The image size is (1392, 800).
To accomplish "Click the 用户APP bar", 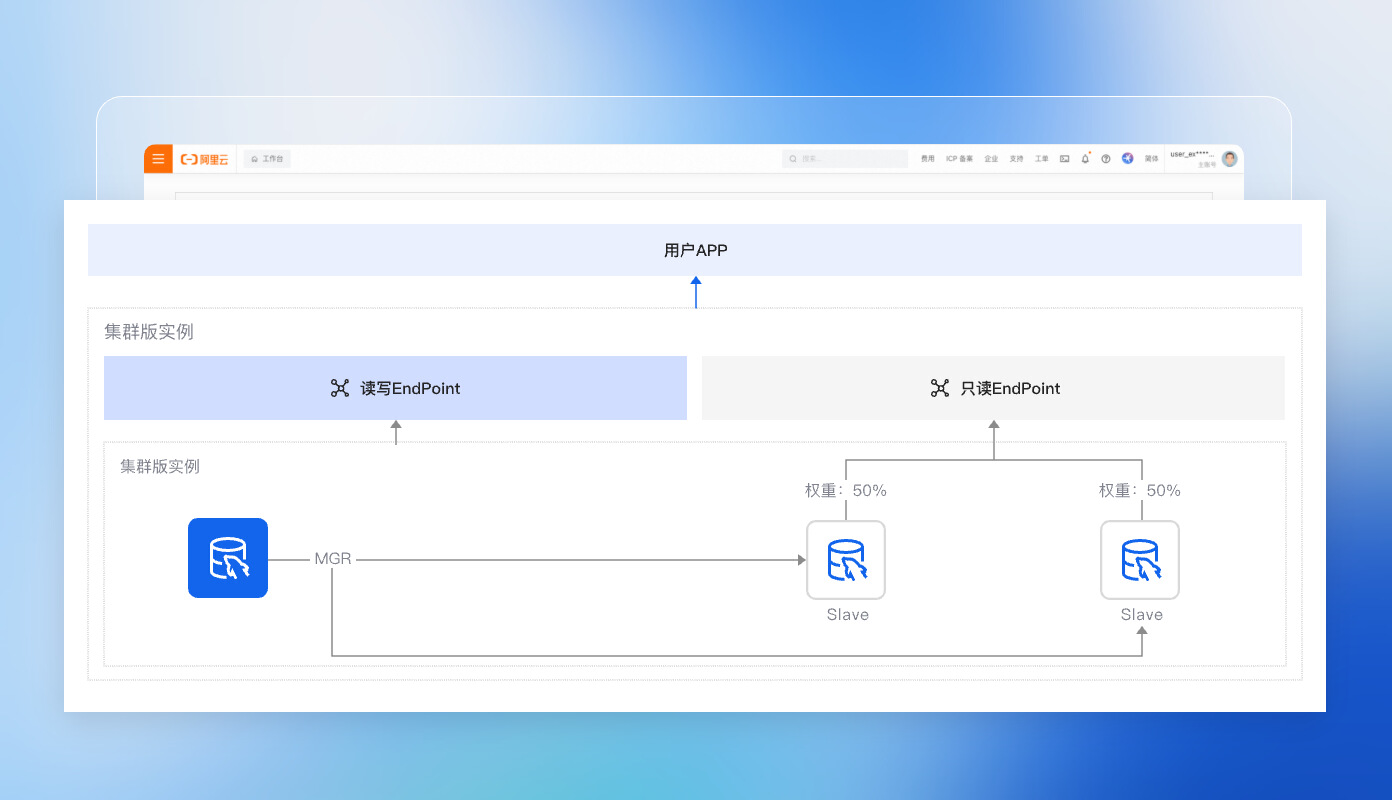I will click(x=695, y=250).
